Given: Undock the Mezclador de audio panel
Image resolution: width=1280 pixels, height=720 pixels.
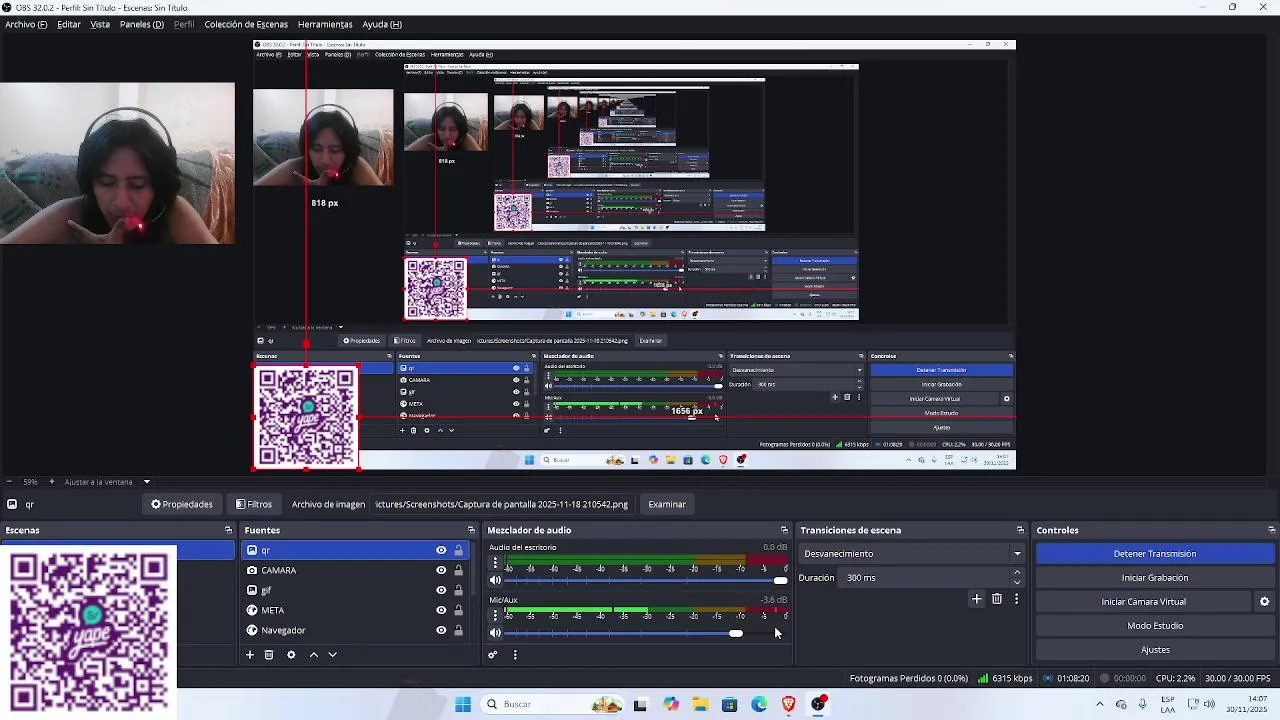Looking at the screenshot, I should [x=784, y=530].
